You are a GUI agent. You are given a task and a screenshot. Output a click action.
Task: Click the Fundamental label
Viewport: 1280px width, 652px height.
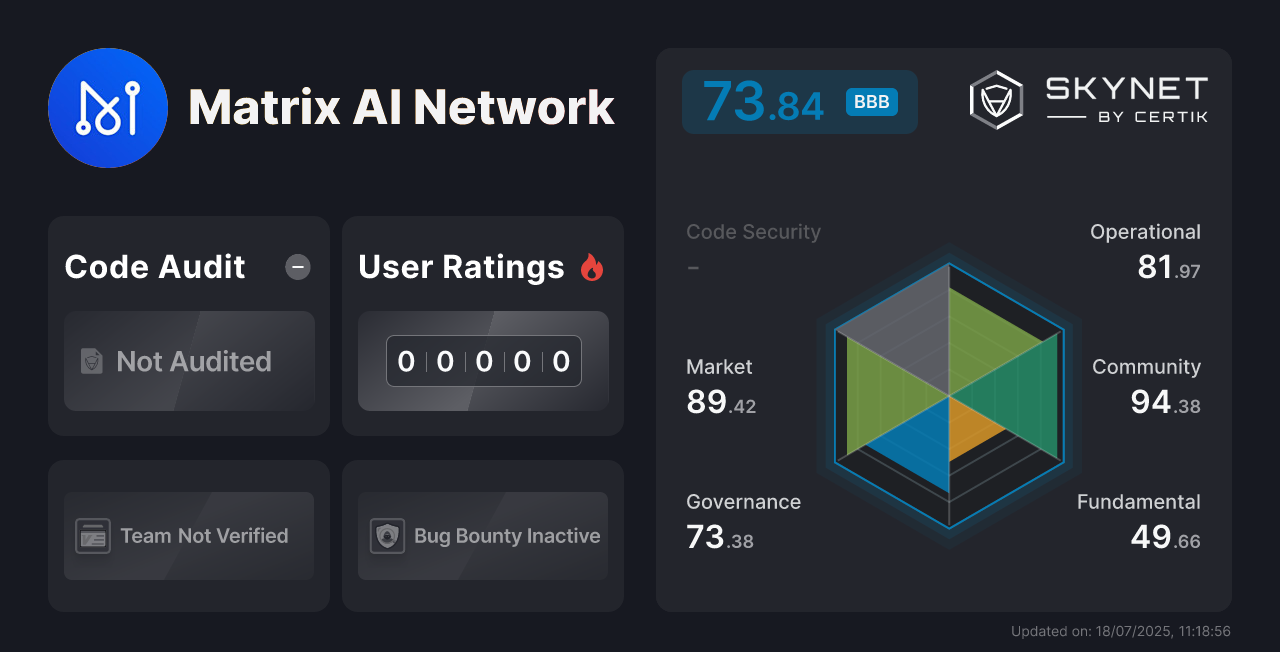pyautogui.click(x=1139, y=502)
